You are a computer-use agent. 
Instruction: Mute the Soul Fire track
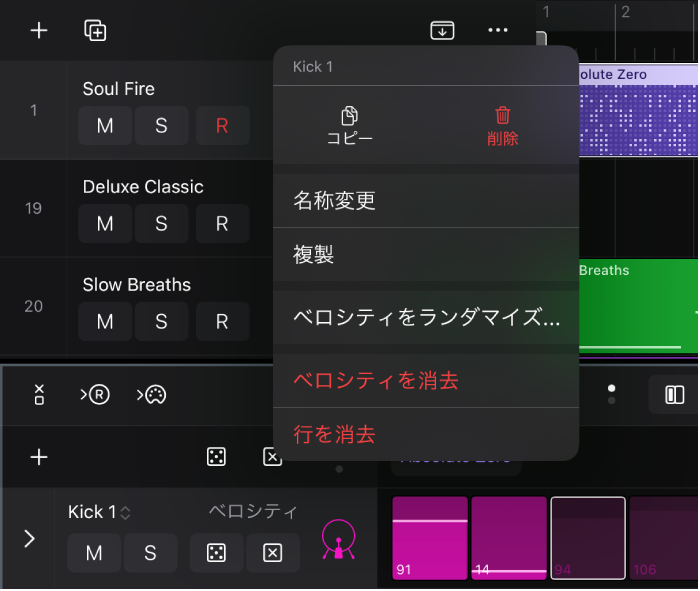coord(105,125)
